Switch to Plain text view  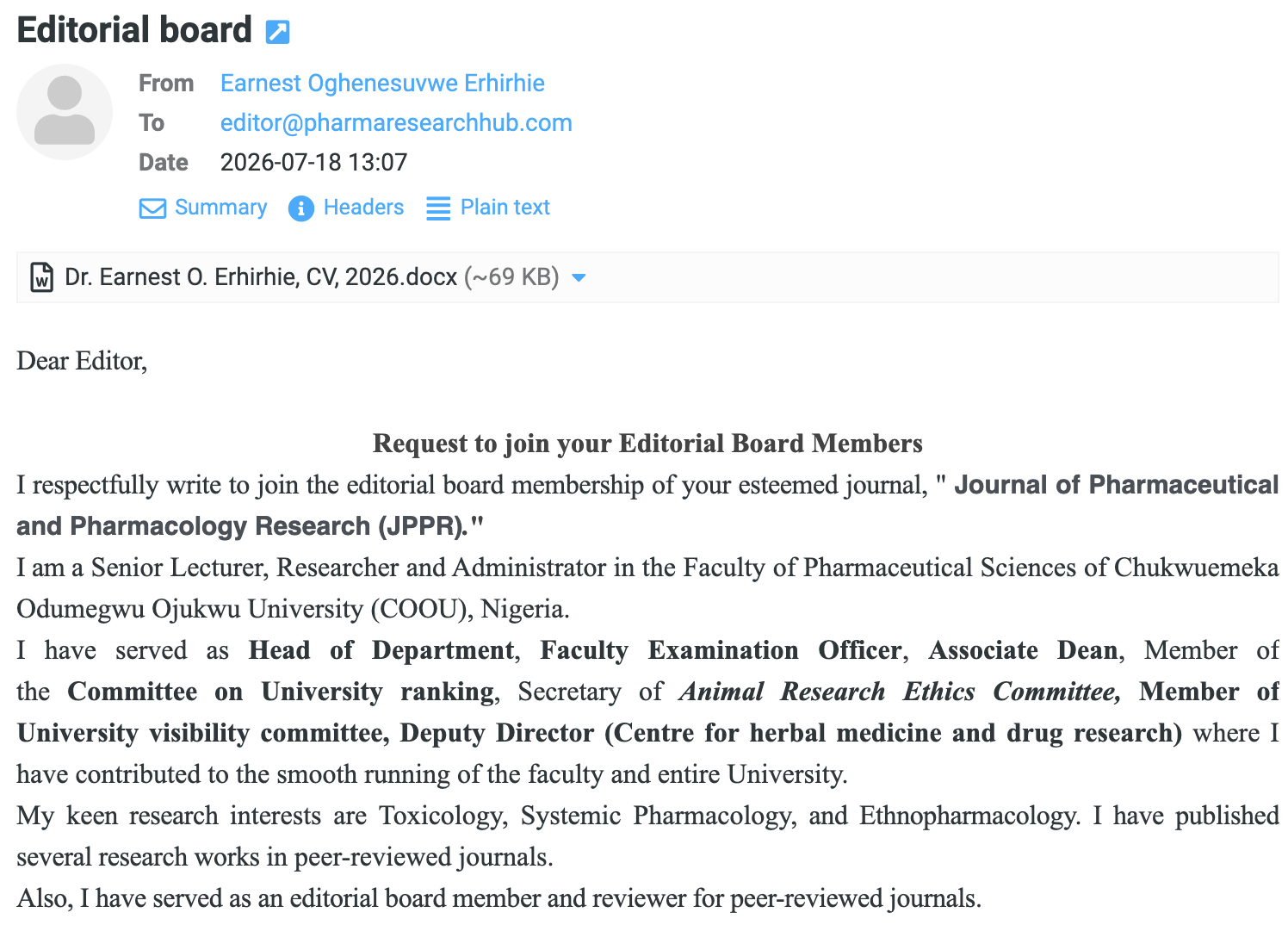tap(505, 208)
